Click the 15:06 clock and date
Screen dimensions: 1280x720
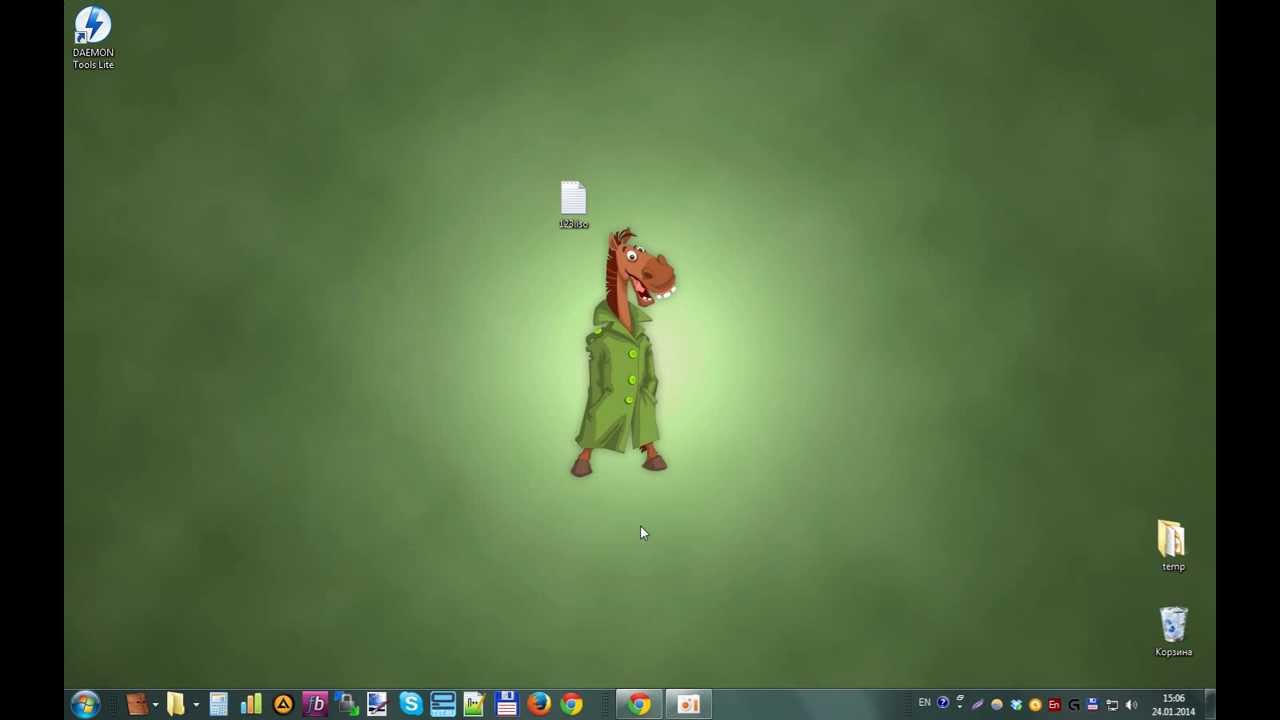(1173, 705)
